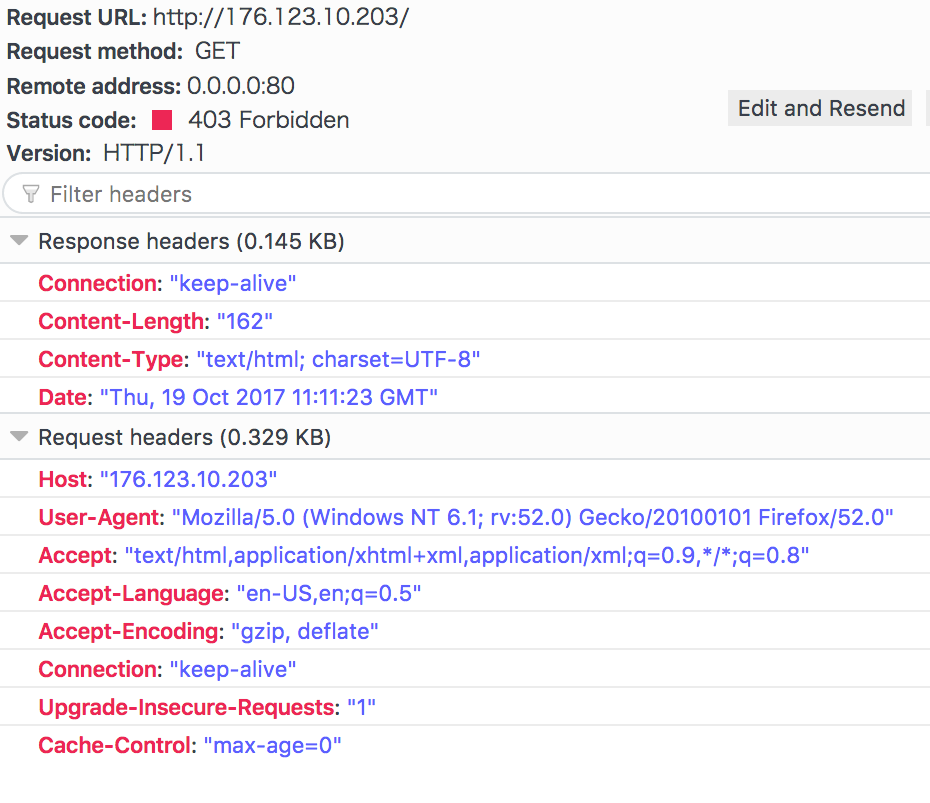
Task: Select the remote address 0.0.0.0:80
Action: click(241, 86)
